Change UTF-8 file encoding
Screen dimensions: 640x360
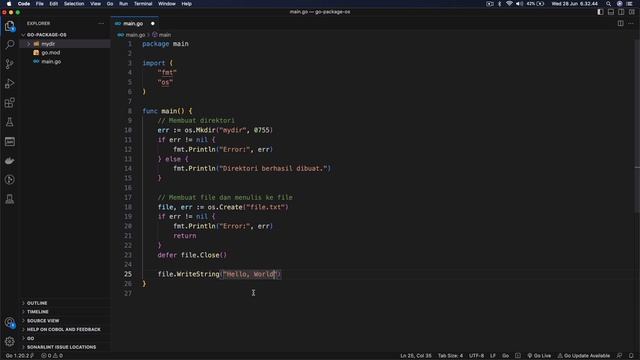click(x=476, y=356)
